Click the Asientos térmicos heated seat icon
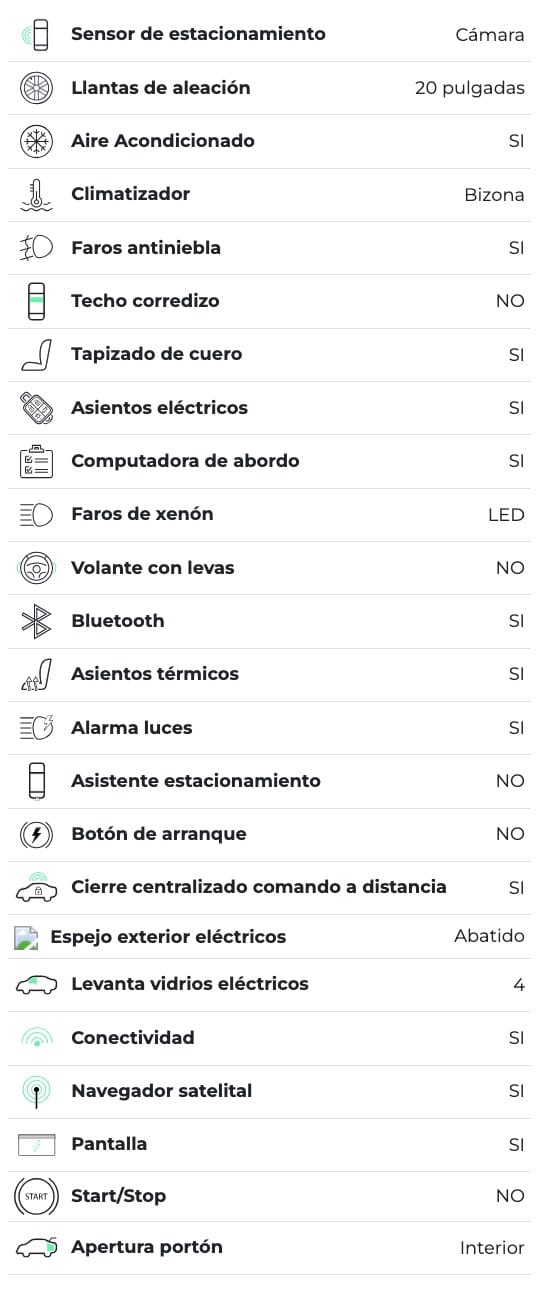This screenshot has height=1292, width=548. (x=36, y=675)
